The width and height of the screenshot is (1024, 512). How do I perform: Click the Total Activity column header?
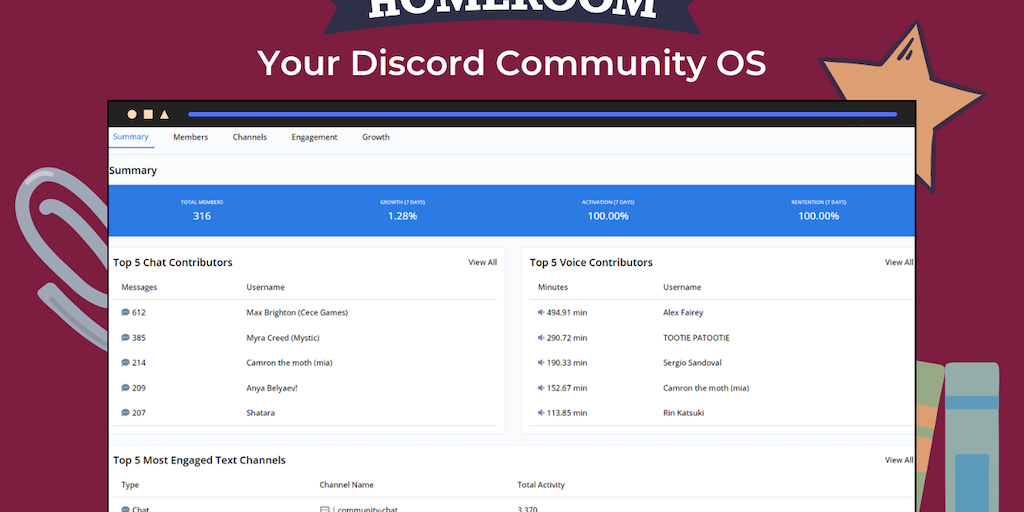pos(541,485)
